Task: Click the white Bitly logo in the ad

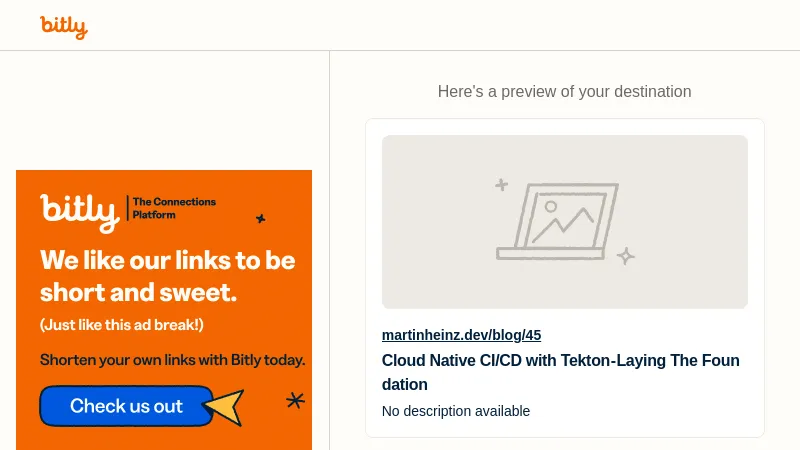Action: click(x=79, y=210)
